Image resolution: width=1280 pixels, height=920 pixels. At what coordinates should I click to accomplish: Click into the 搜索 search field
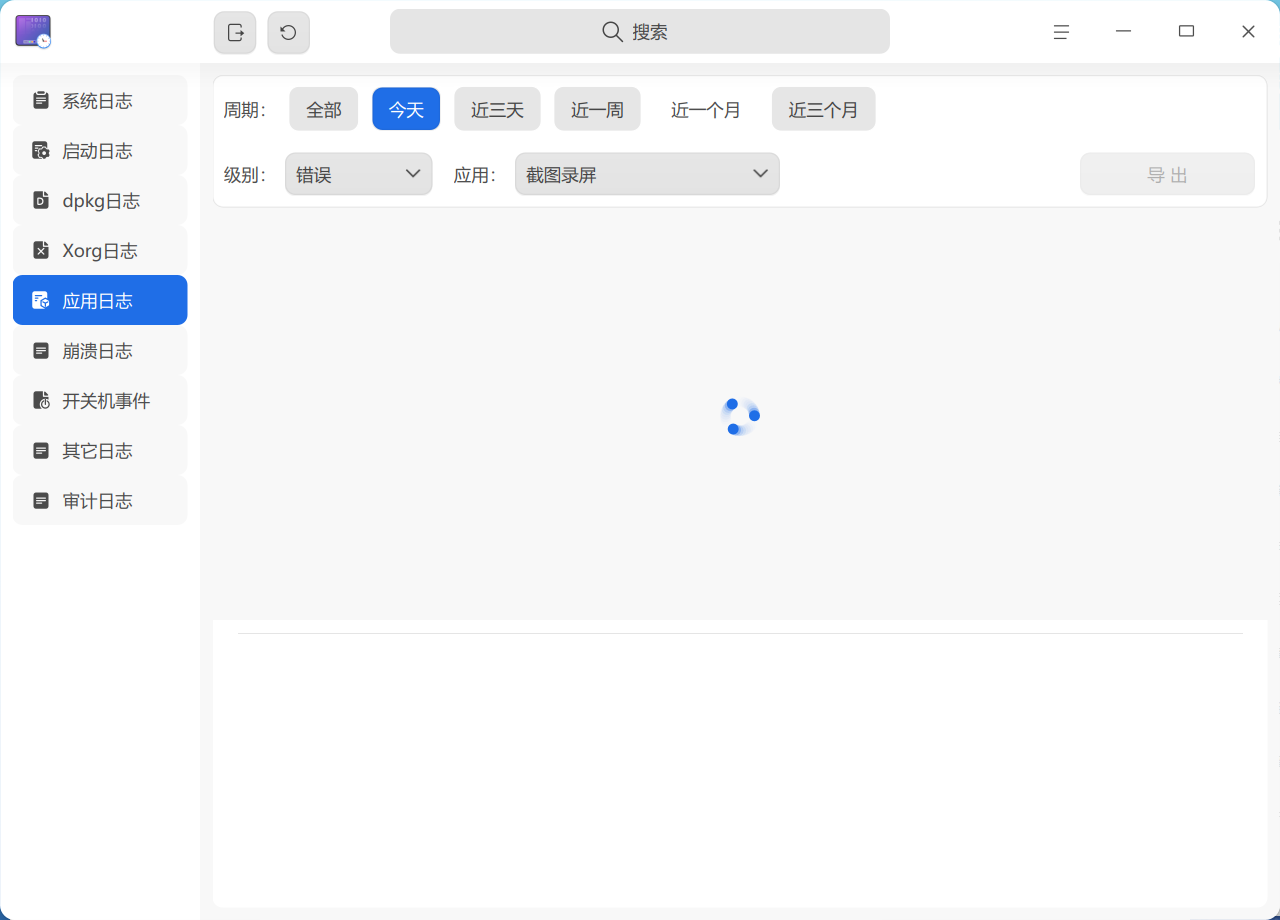click(x=640, y=32)
